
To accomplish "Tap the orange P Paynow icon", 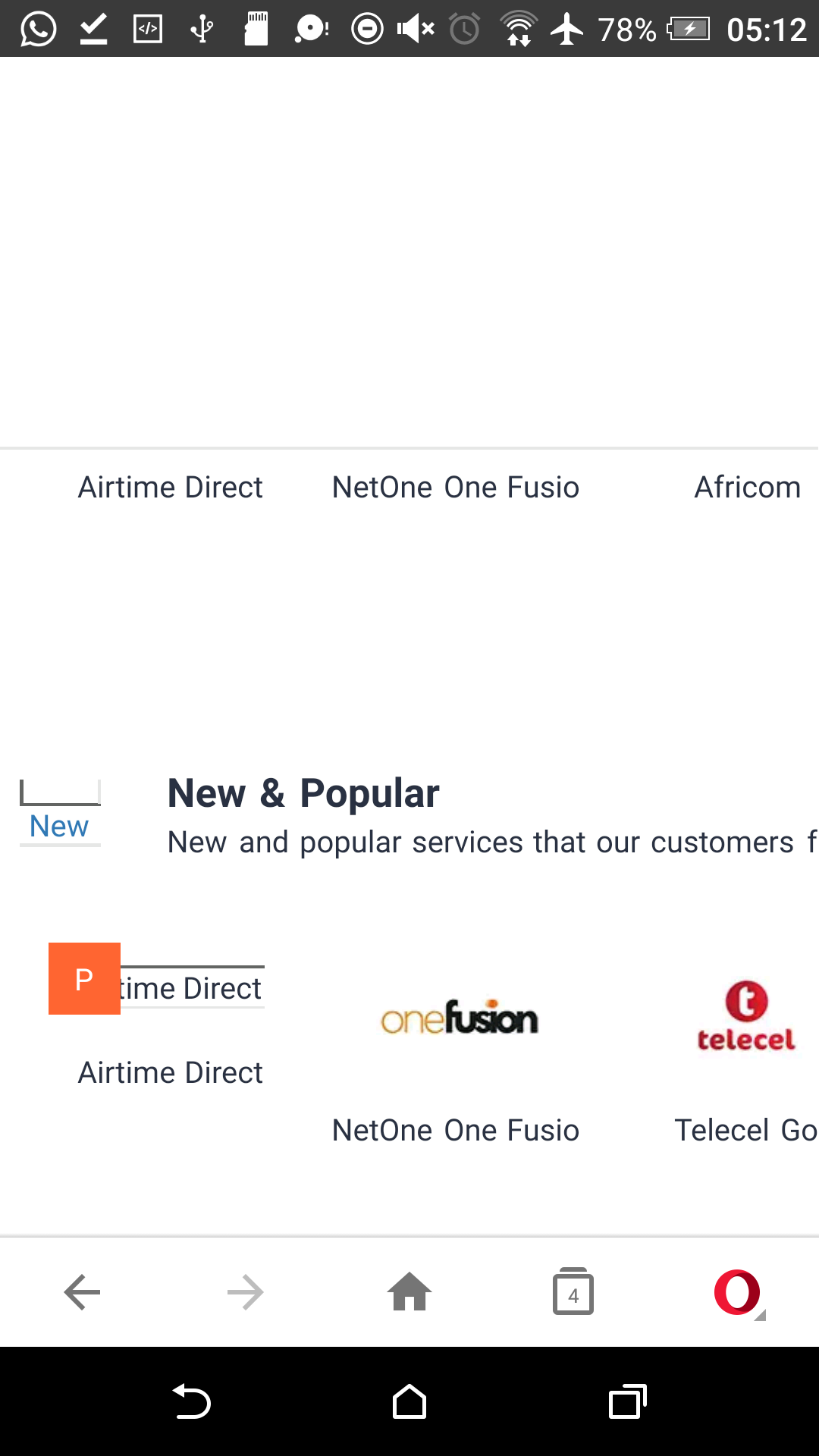I will pyautogui.click(x=84, y=978).
